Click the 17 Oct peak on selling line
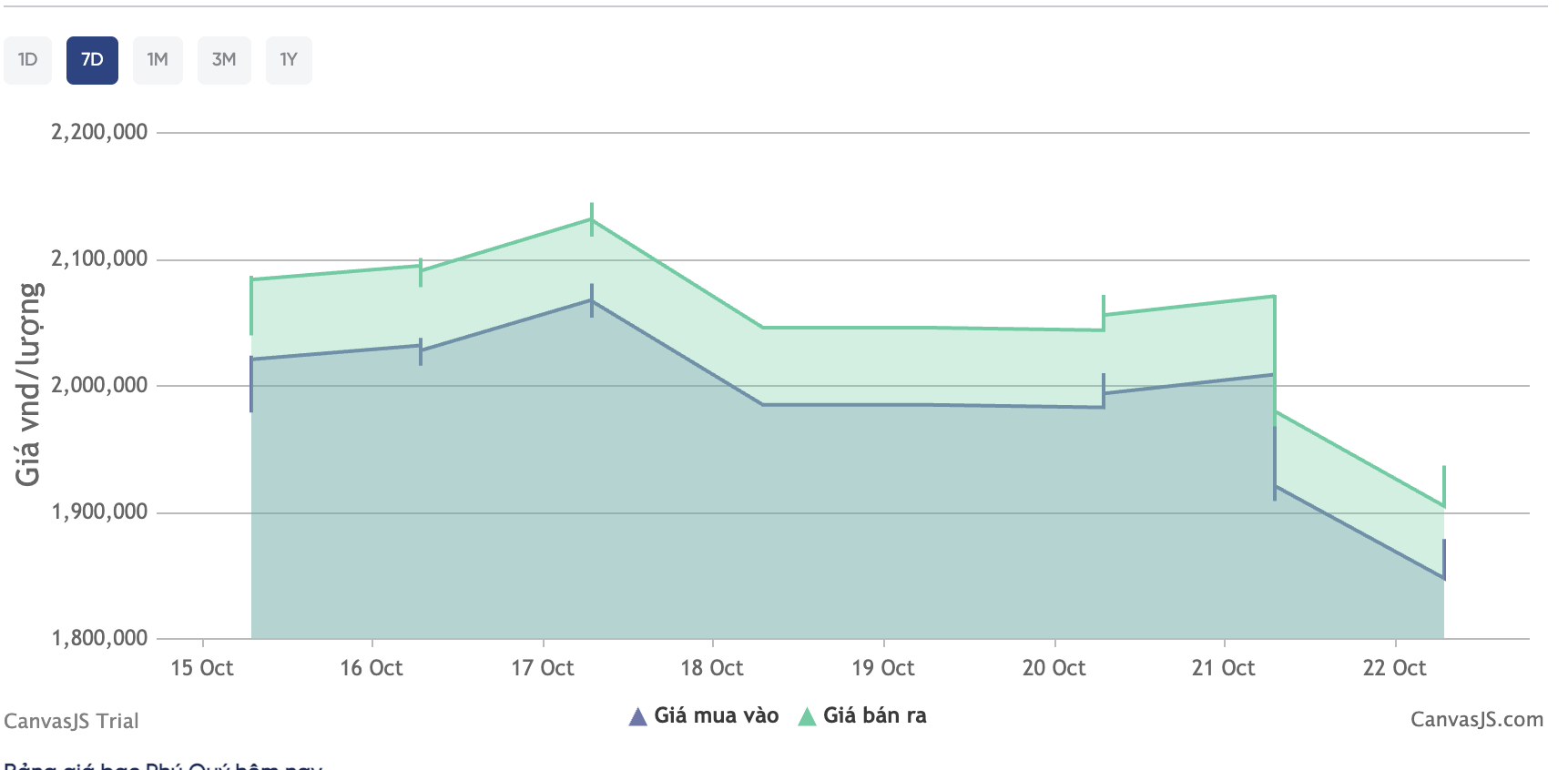1568x770 pixels. pyautogui.click(x=592, y=219)
